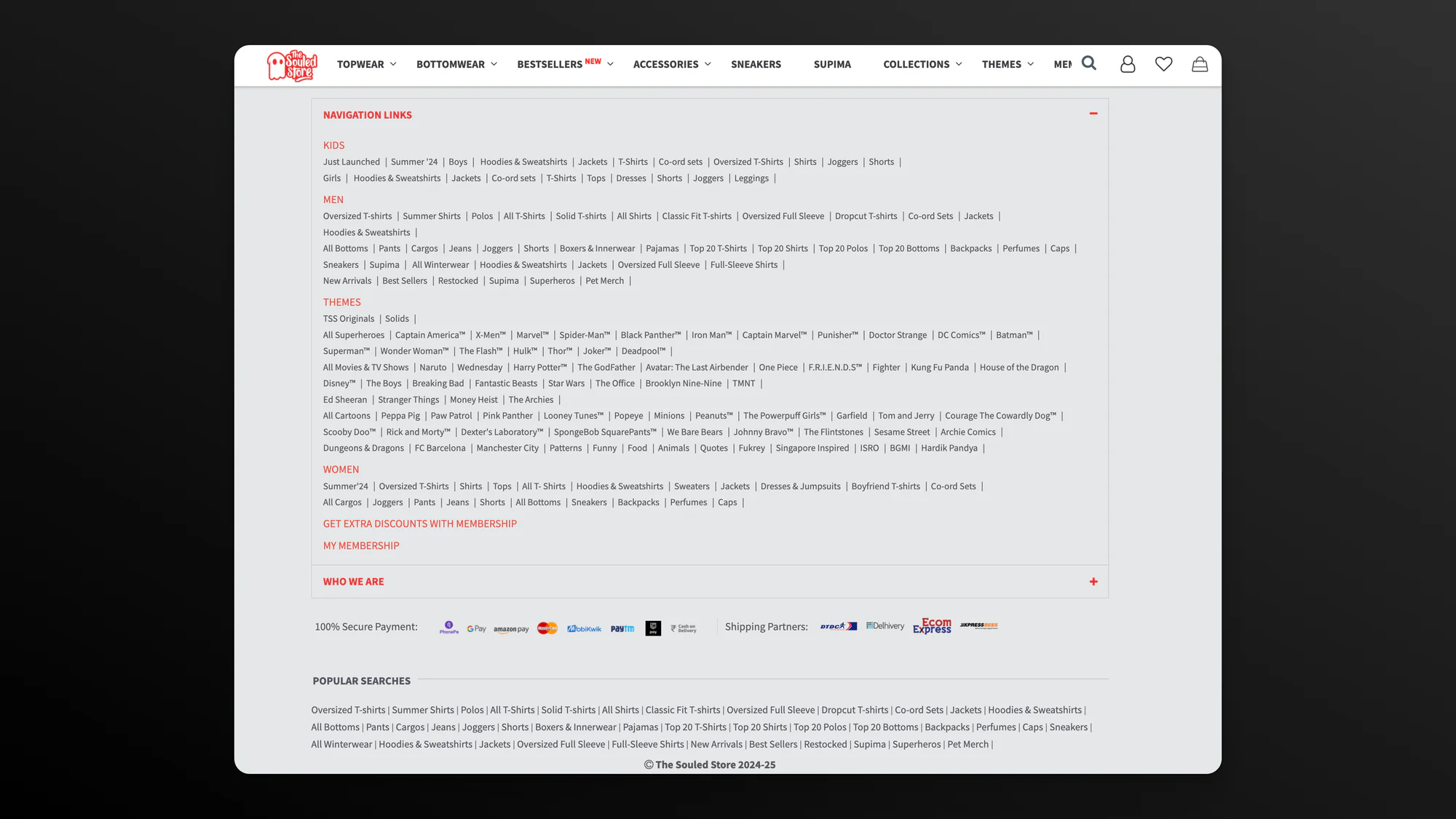Click the black square pay logo
This screenshot has height=819, width=1456.
653,628
